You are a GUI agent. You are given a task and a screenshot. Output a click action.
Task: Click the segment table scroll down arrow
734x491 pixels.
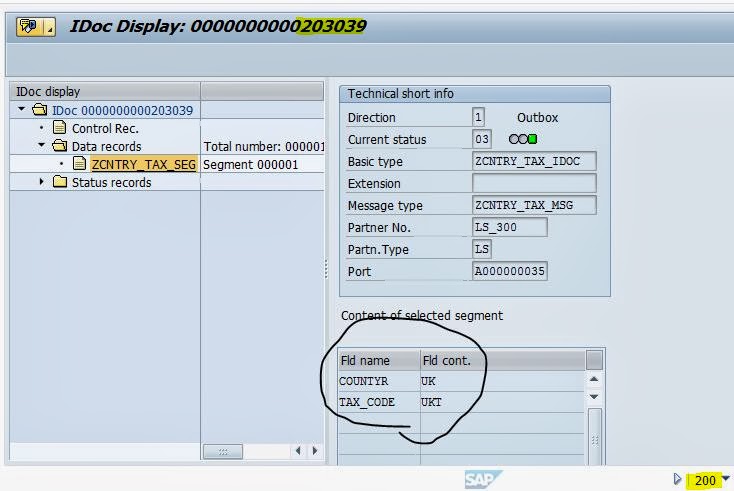tap(594, 396)
